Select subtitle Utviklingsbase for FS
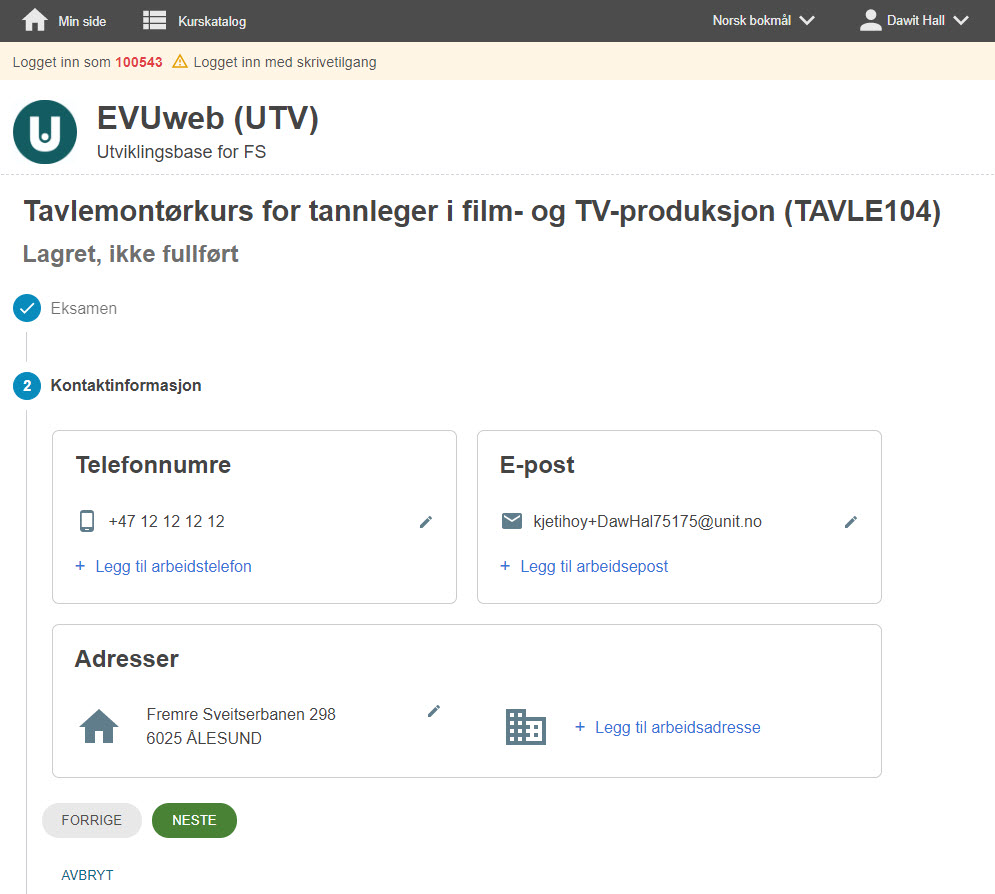995x894 pixels. pos(181,152)
